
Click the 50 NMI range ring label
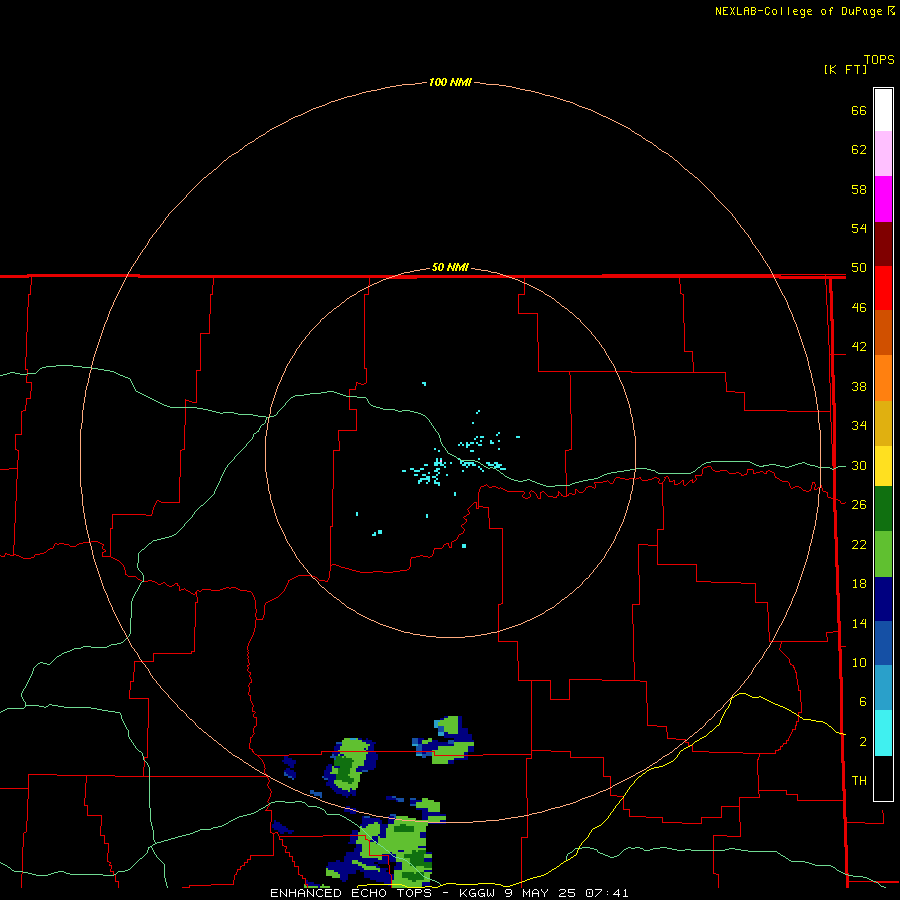point(450,267)
